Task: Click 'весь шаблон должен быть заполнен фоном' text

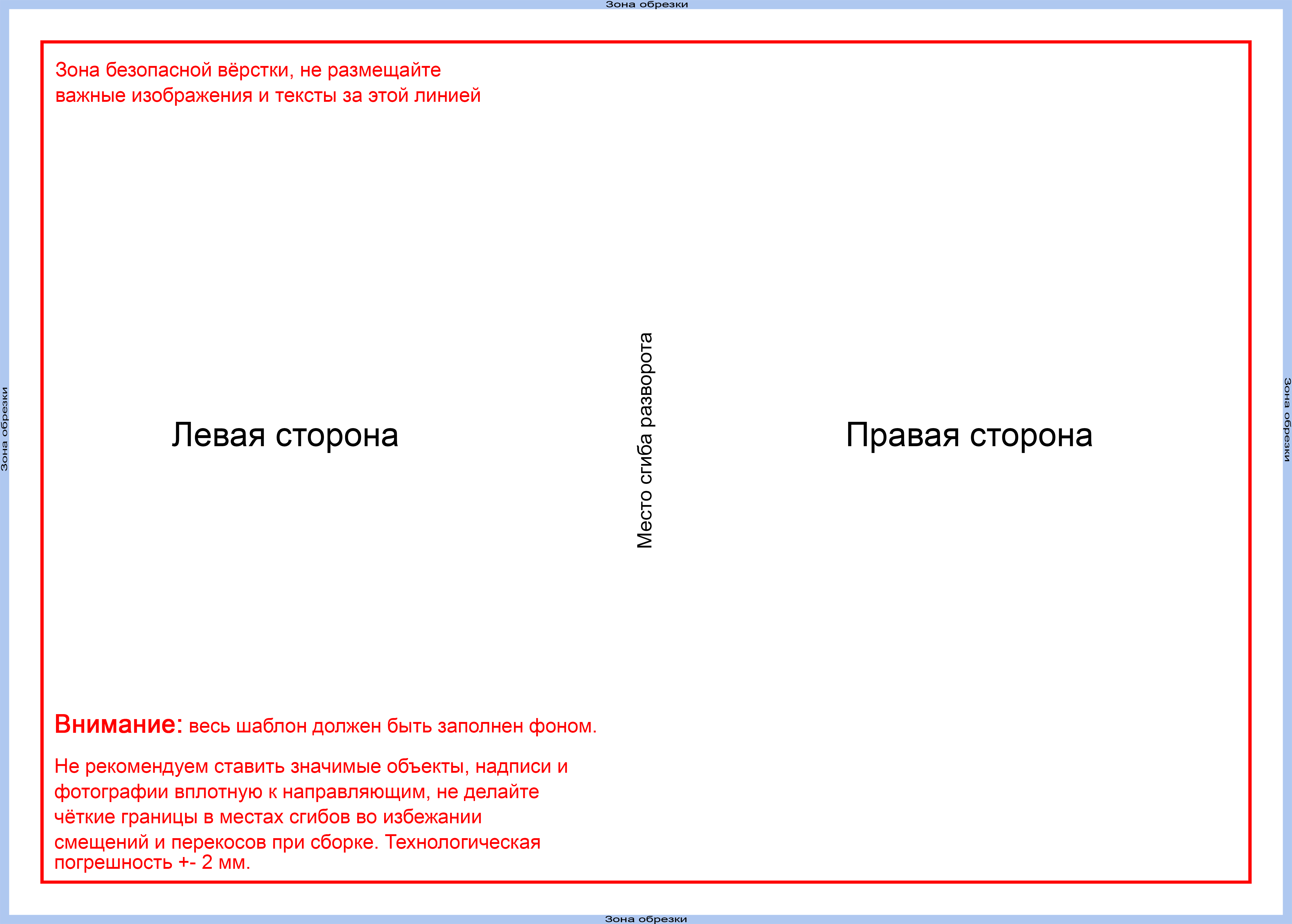Action: click(x=393, y=727)
